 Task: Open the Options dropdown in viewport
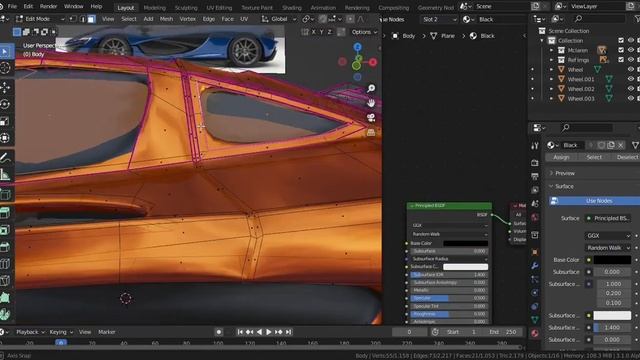364,32
